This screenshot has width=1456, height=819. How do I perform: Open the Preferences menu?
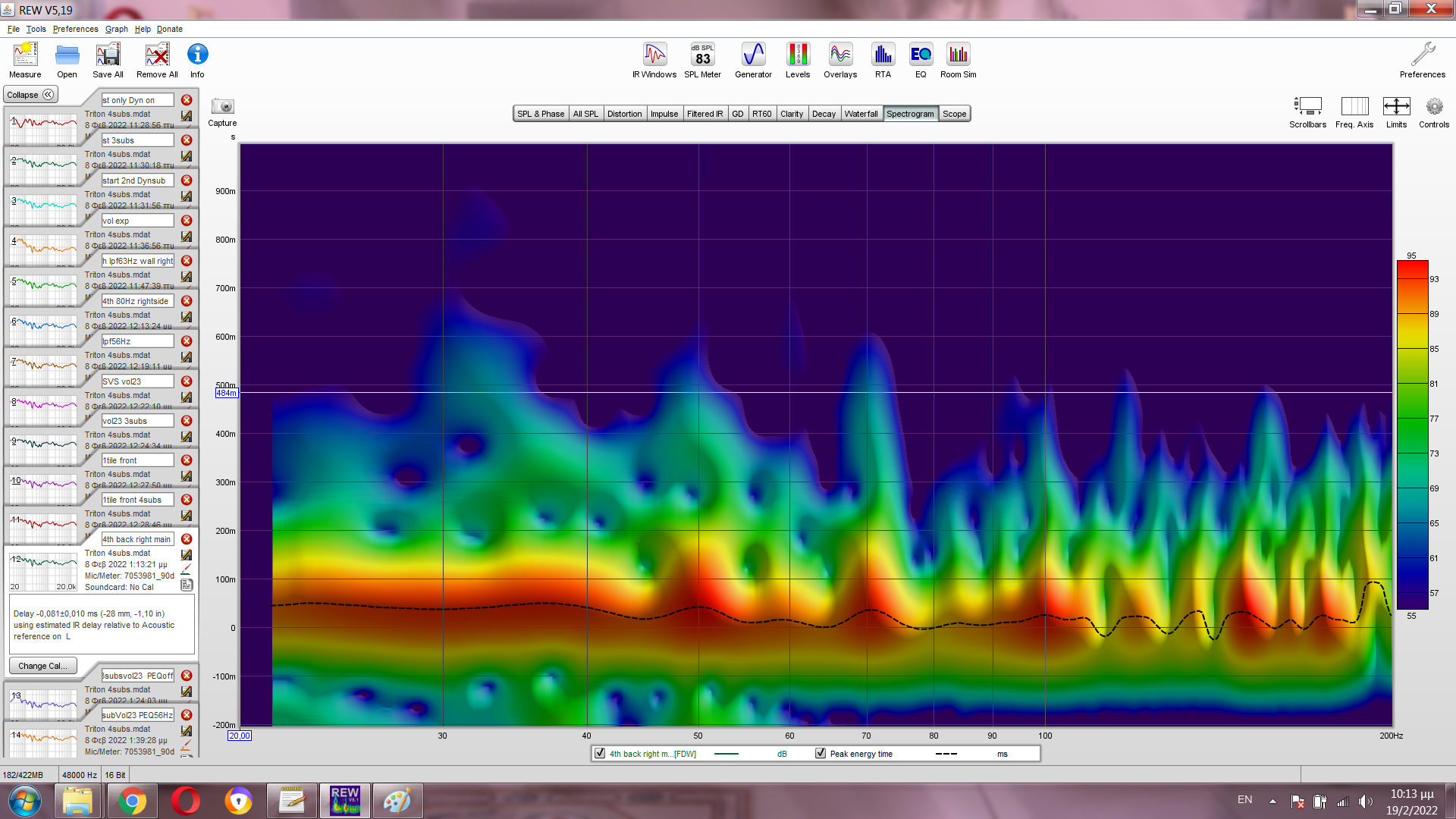(75, 29)
